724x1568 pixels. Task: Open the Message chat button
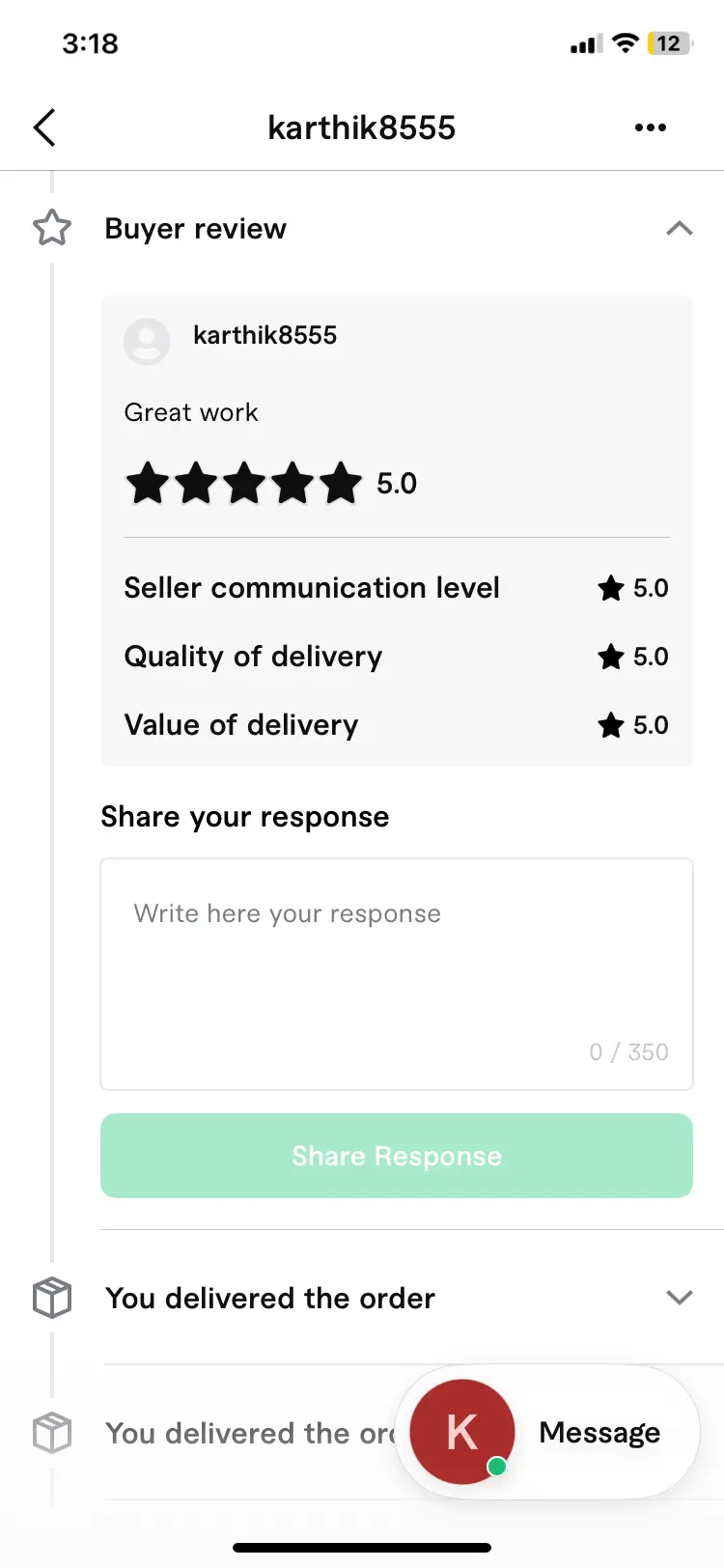[x=547, y=1432]
